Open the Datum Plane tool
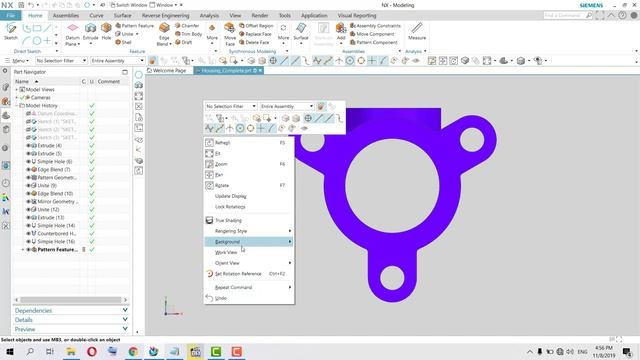This screenshot has height=360, width=640. click(72, 34)
